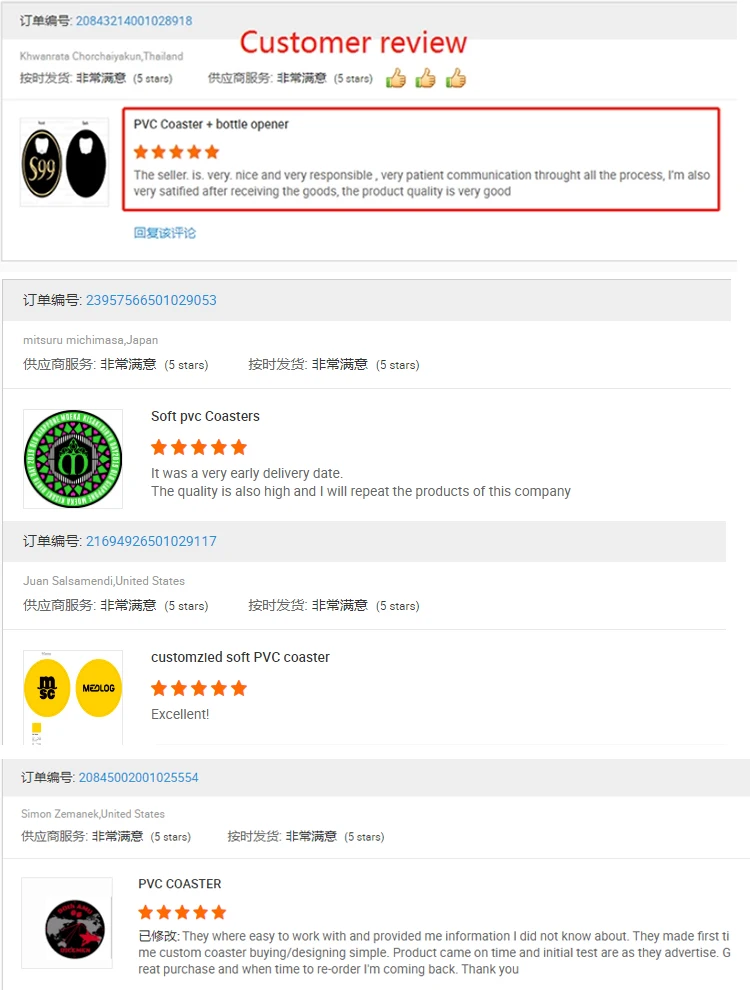Open order number 20845002001025554
750x990 pixels.
(x=138, y=777)
